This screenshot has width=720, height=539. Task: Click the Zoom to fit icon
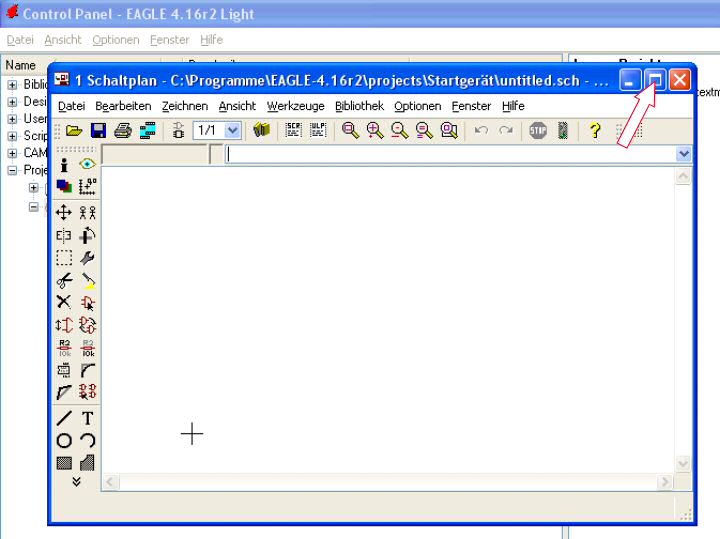tap(351, 131)
